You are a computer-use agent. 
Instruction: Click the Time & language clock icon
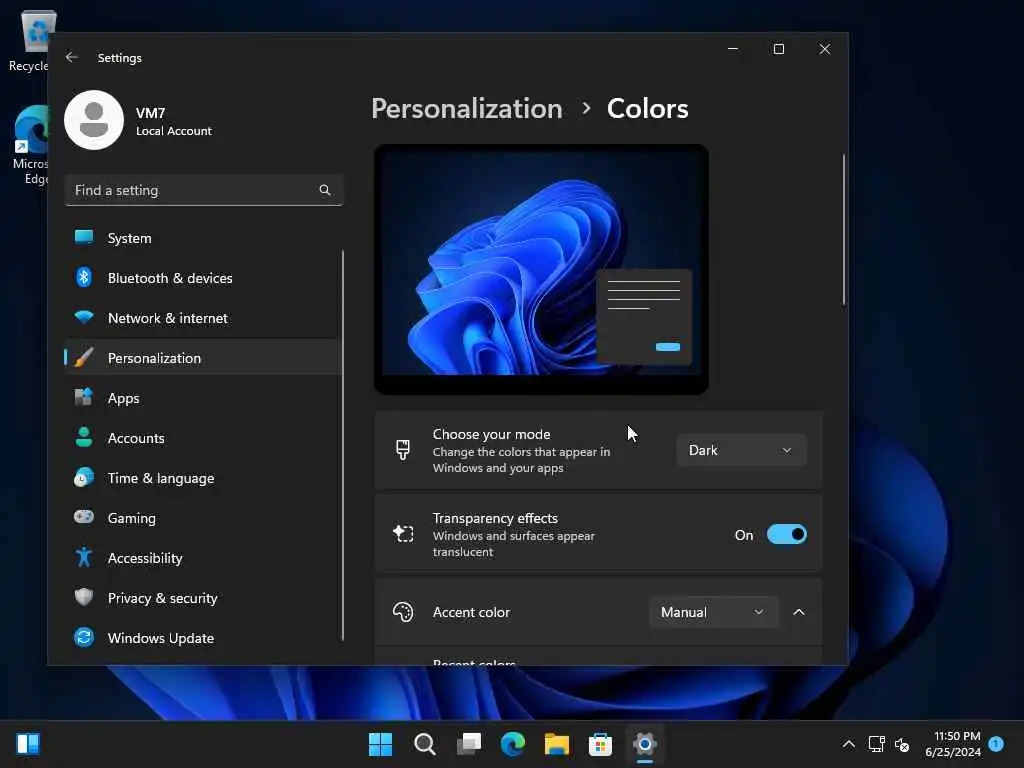point(84,477)
